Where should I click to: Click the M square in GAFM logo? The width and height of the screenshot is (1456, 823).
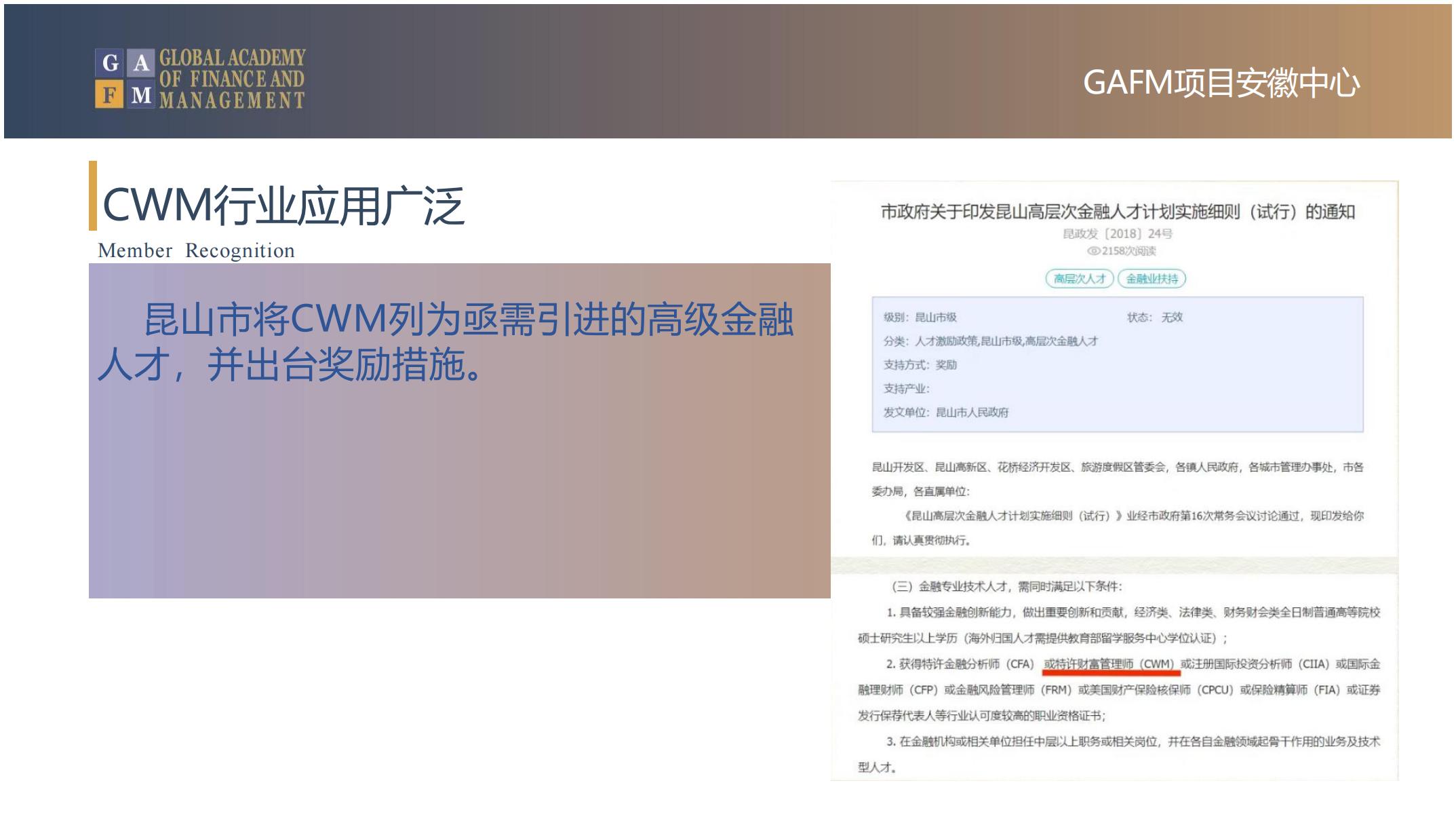pos(140,95)
